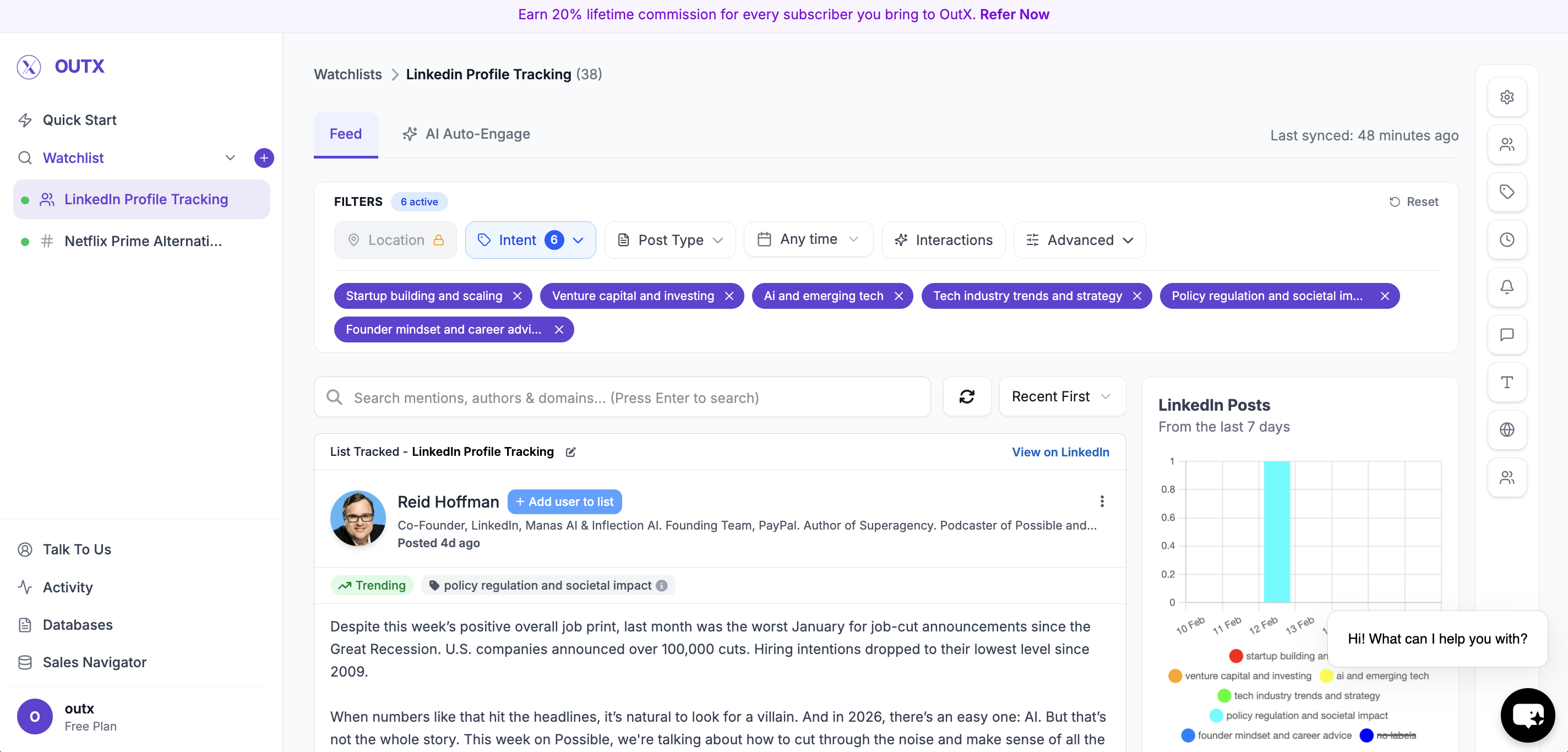The width and height of the screenshot is (1568, 752).
Task: Edit tracked list name pencil icon
Action: pos(570,452)
